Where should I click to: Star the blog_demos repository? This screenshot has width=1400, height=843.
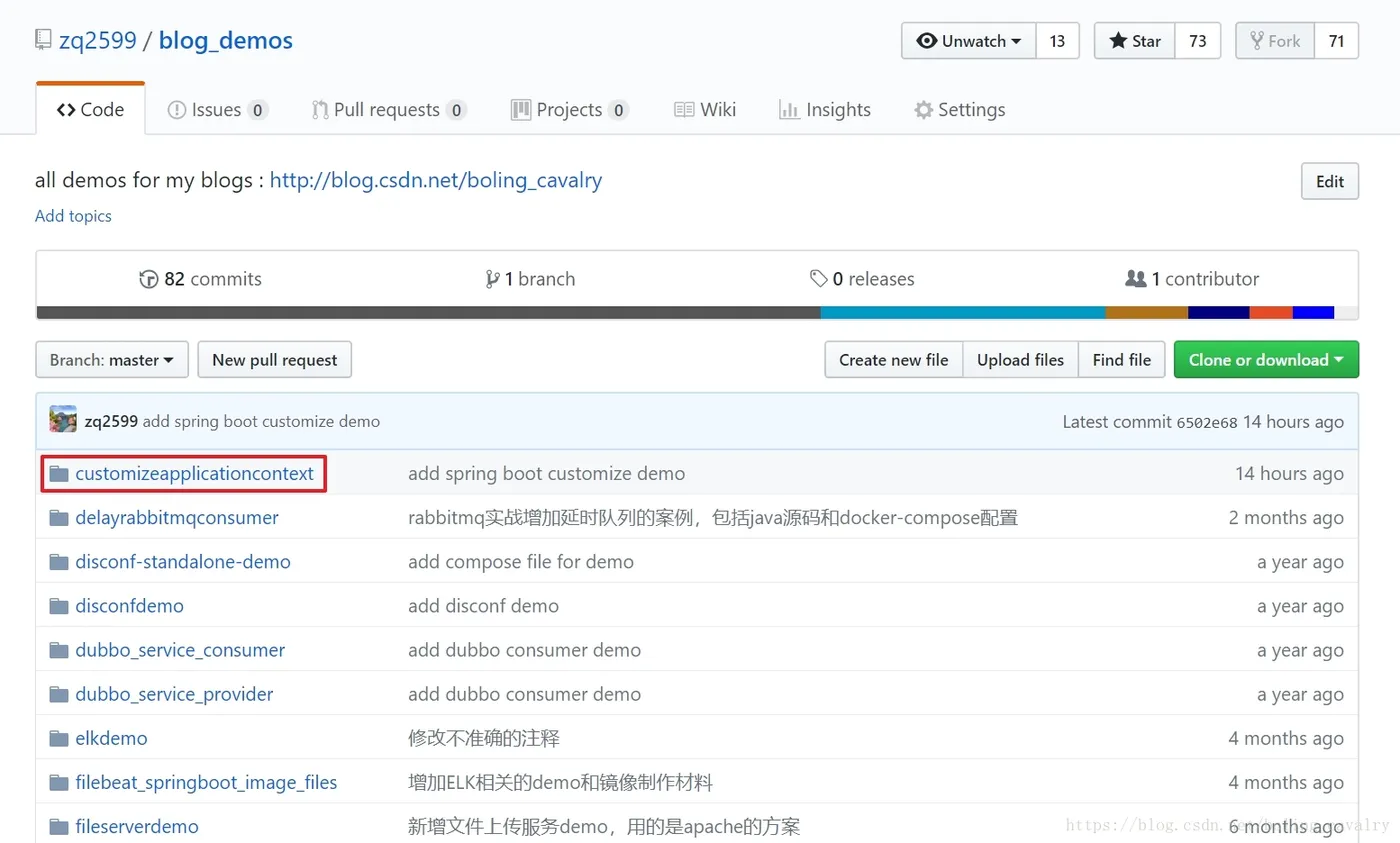[1135, 41]
